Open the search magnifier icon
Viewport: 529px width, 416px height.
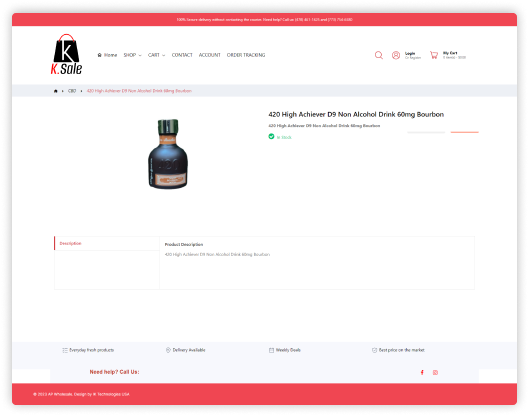379,55
